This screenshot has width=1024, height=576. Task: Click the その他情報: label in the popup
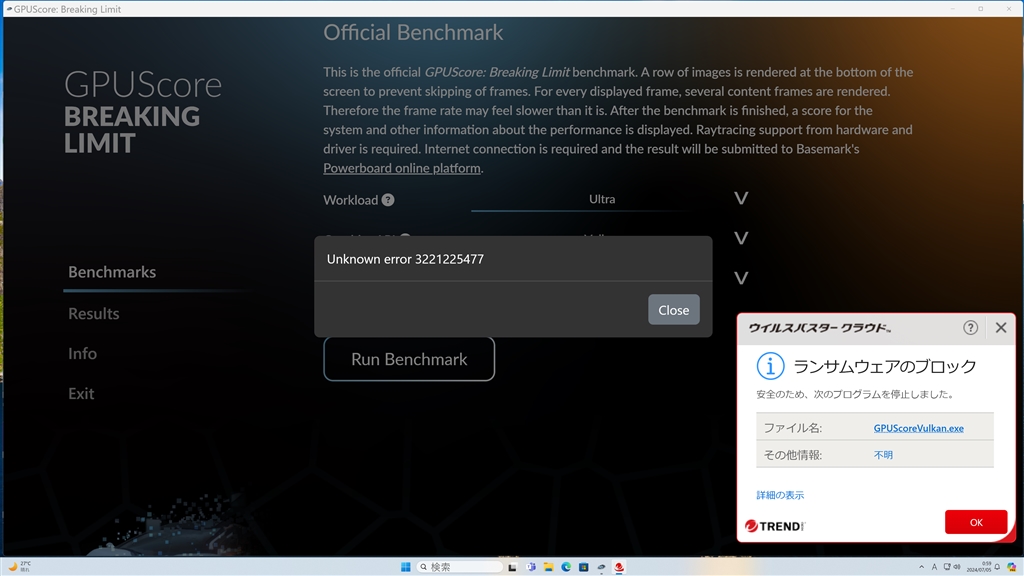[793, 455]
